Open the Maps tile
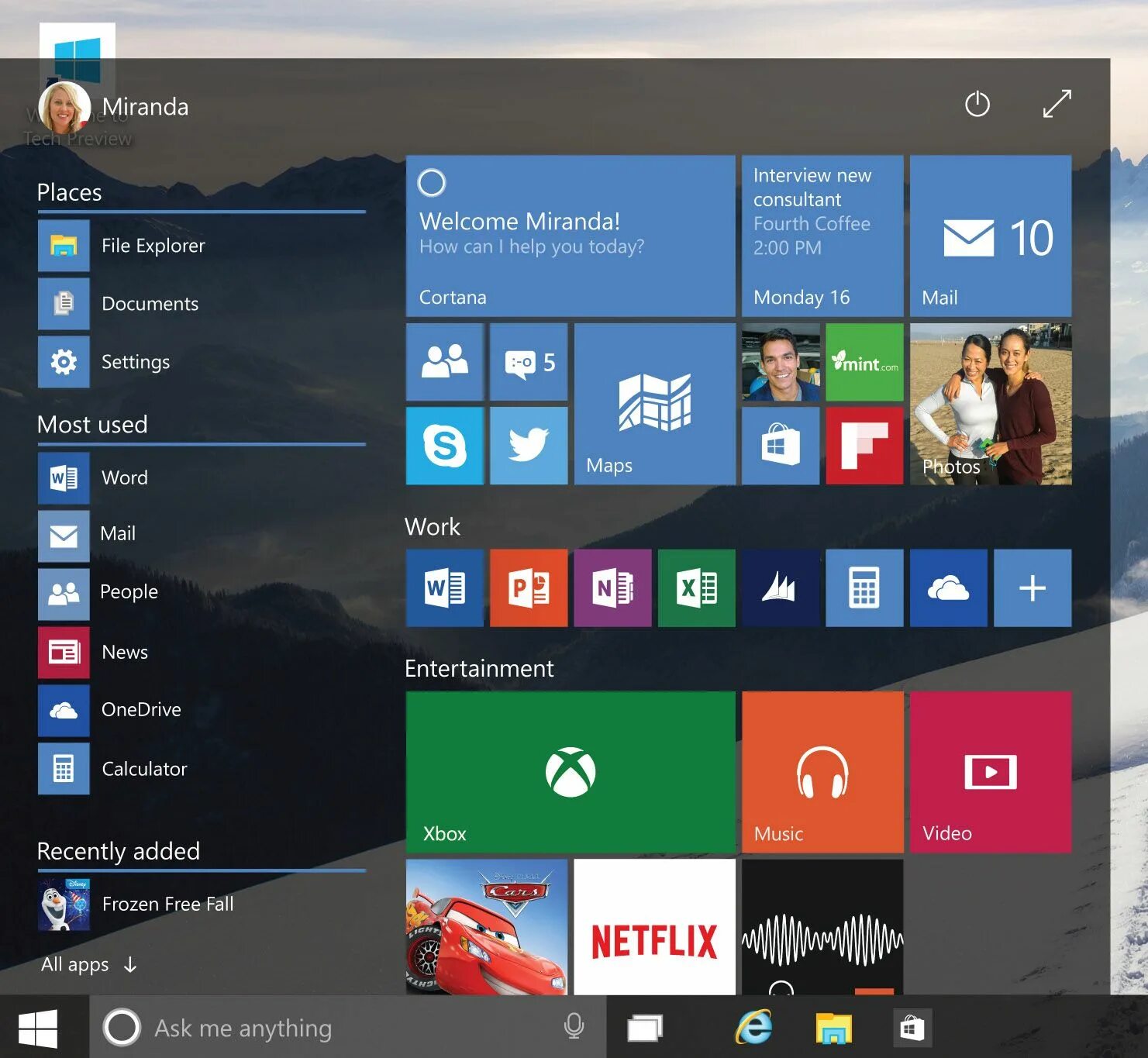The height and width of the screenshot is (1058, 1148). (x=655, y=404)
